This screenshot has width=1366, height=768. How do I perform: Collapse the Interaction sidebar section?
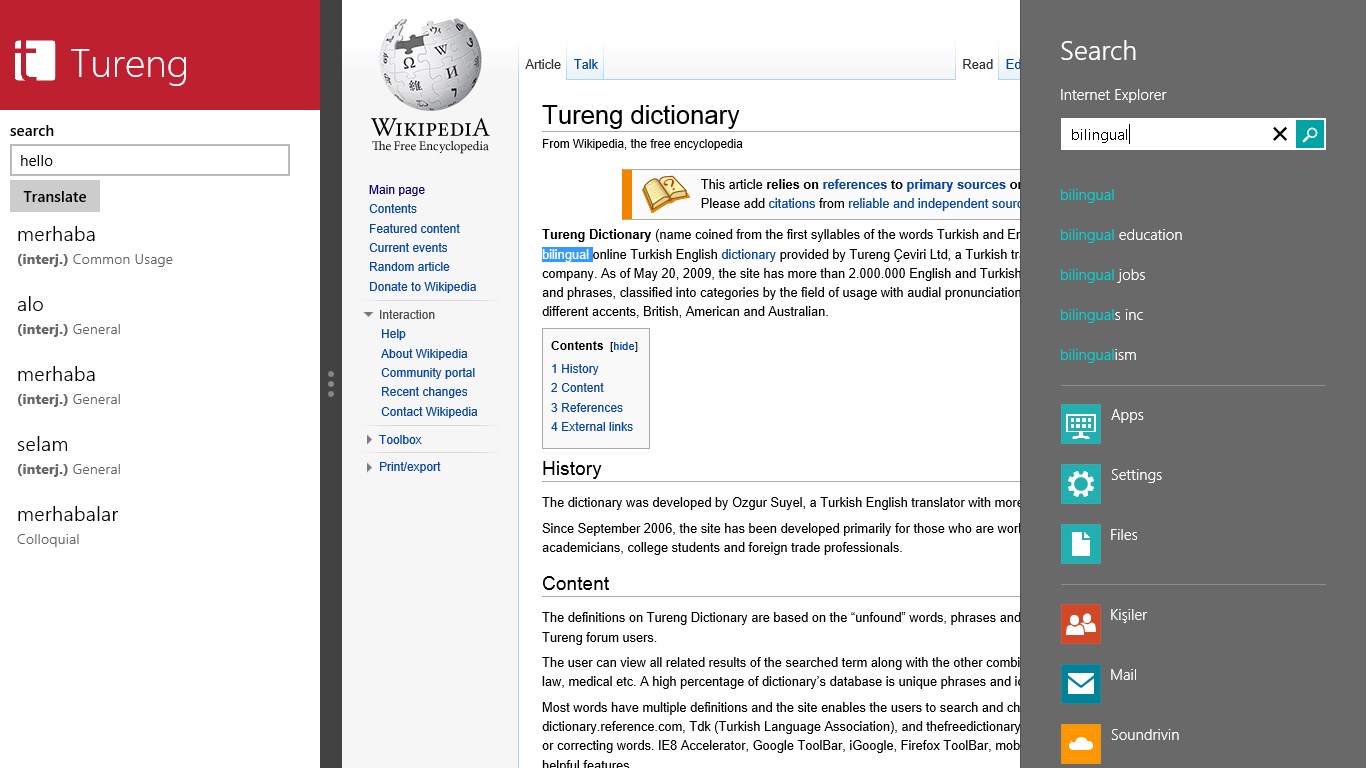click(x=369, y=315)
